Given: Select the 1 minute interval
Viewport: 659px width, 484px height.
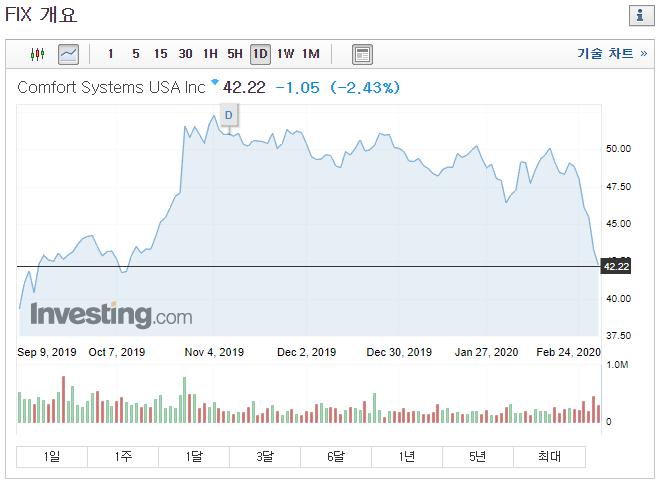Looking at the screenshot, I should (x=111, y=54).
